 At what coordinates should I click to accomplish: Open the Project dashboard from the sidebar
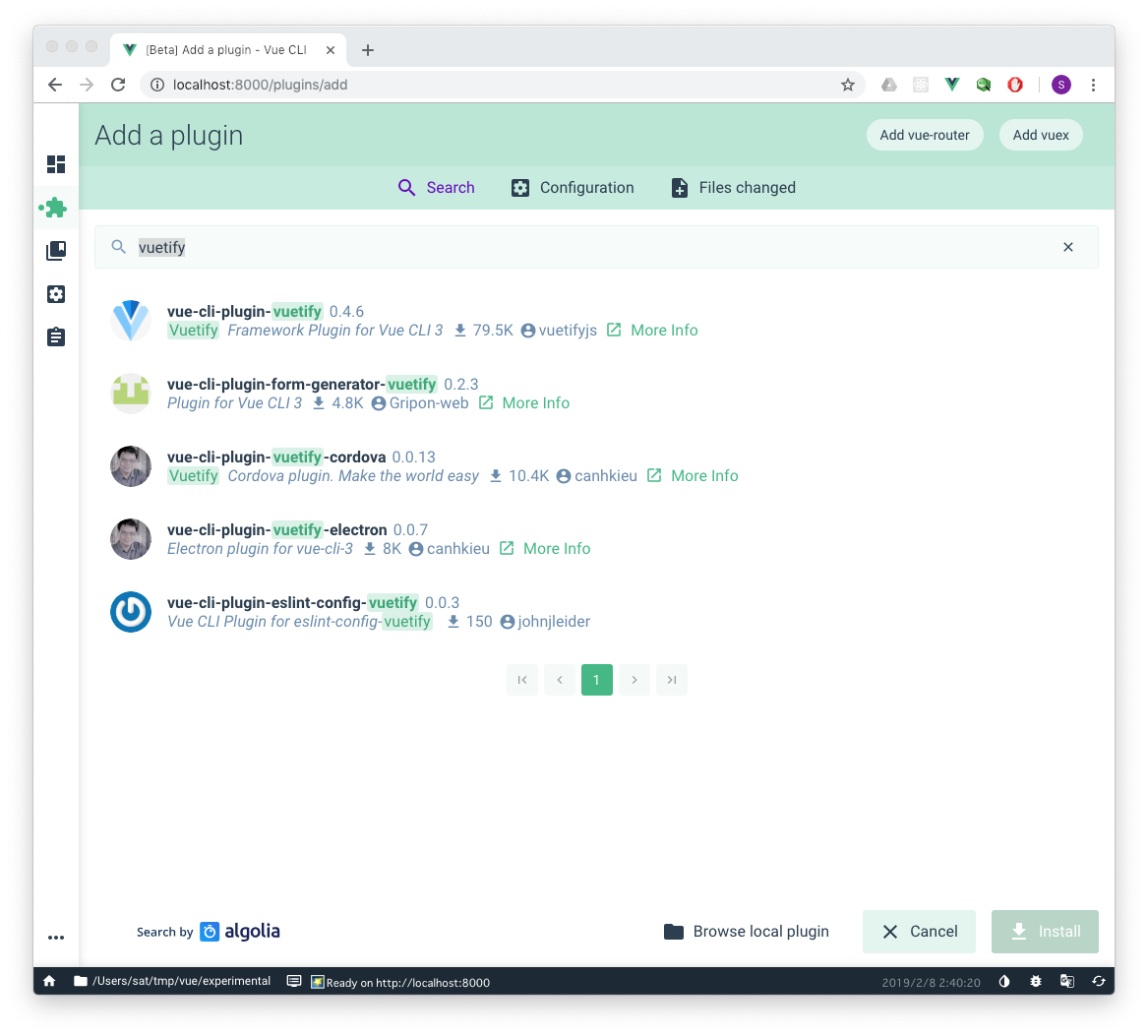click(56, 164)
